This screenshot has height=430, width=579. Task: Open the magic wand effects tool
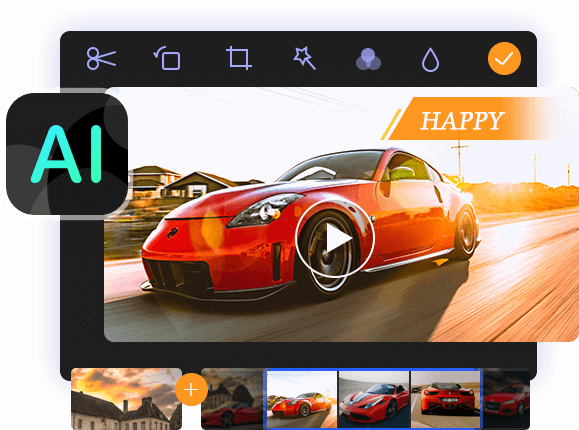click(x=304, y=58)
